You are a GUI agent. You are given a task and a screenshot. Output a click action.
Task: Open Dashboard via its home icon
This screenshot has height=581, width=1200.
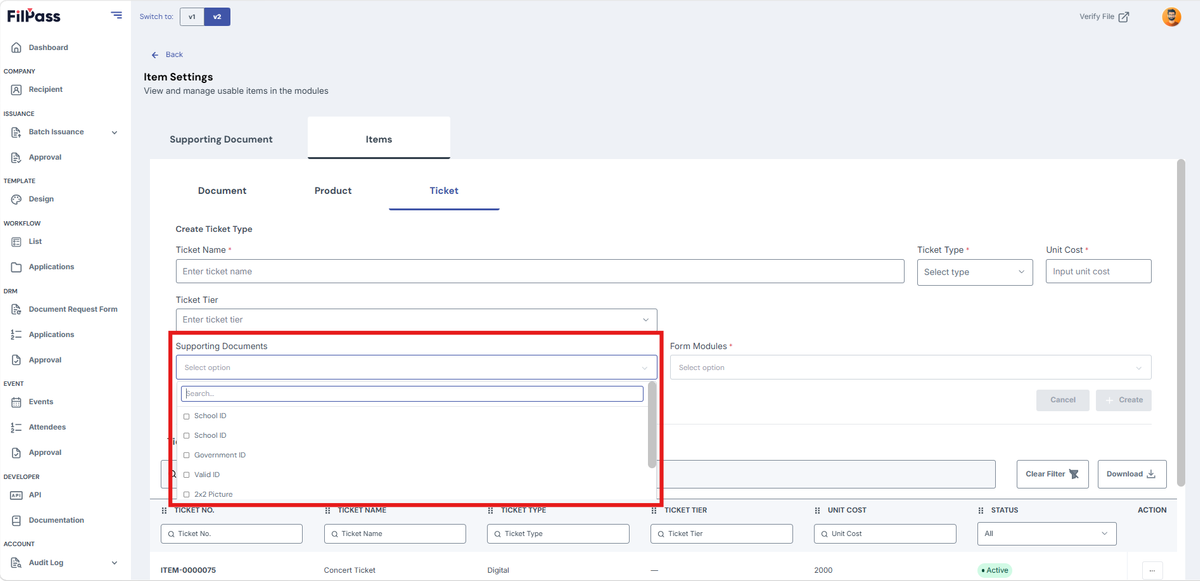pyautogui.click(x=16, y=47)
